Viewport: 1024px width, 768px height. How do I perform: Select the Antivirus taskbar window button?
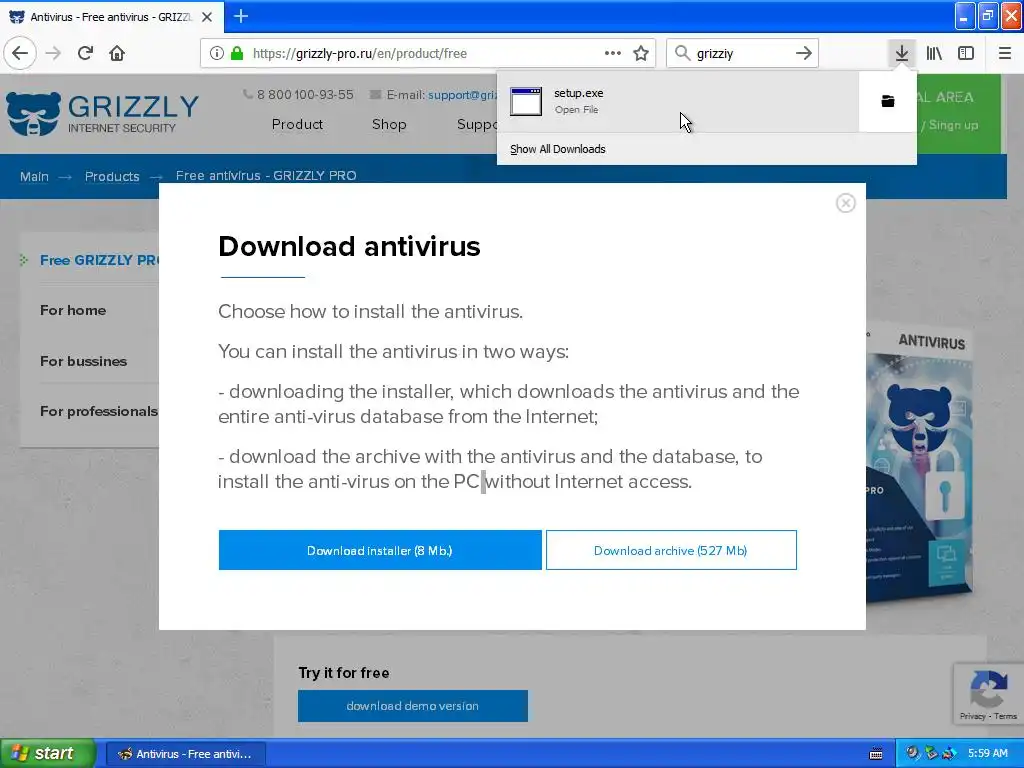(185, 754)
